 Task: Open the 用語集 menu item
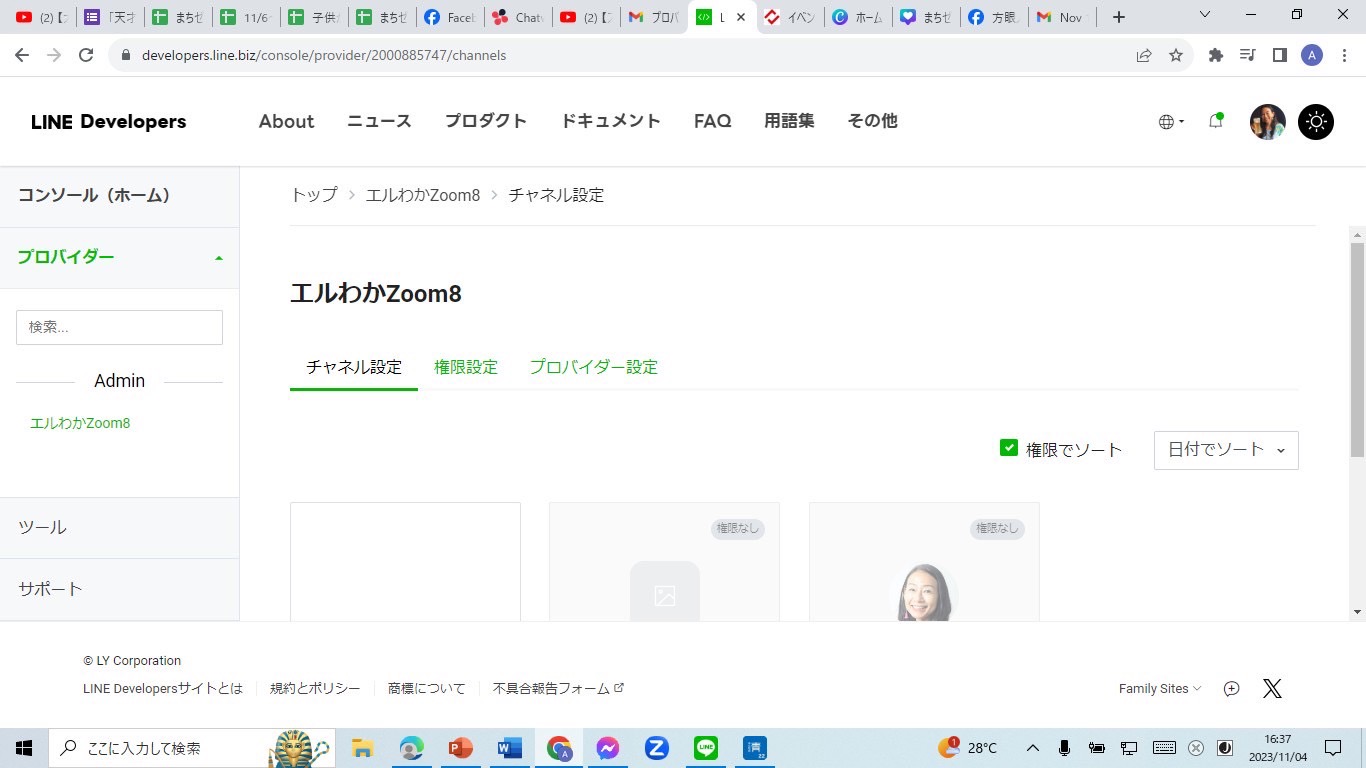[789, 121]
